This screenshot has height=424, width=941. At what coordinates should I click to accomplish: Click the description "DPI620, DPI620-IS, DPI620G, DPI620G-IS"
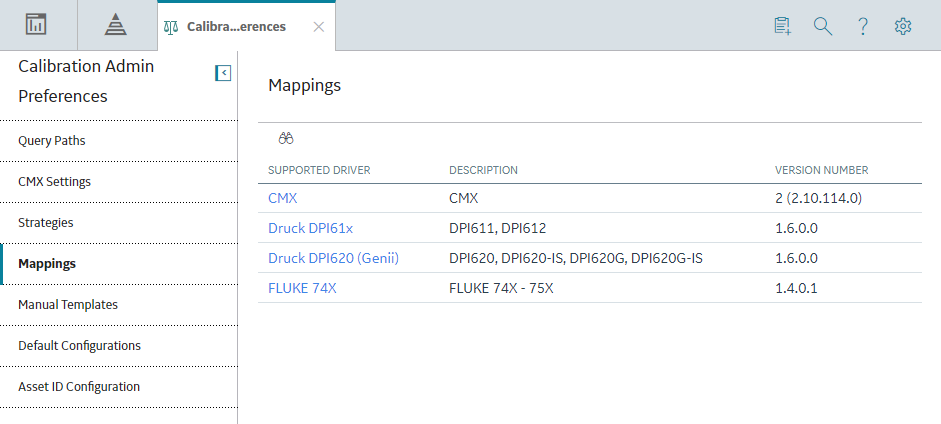pos(576,258)
